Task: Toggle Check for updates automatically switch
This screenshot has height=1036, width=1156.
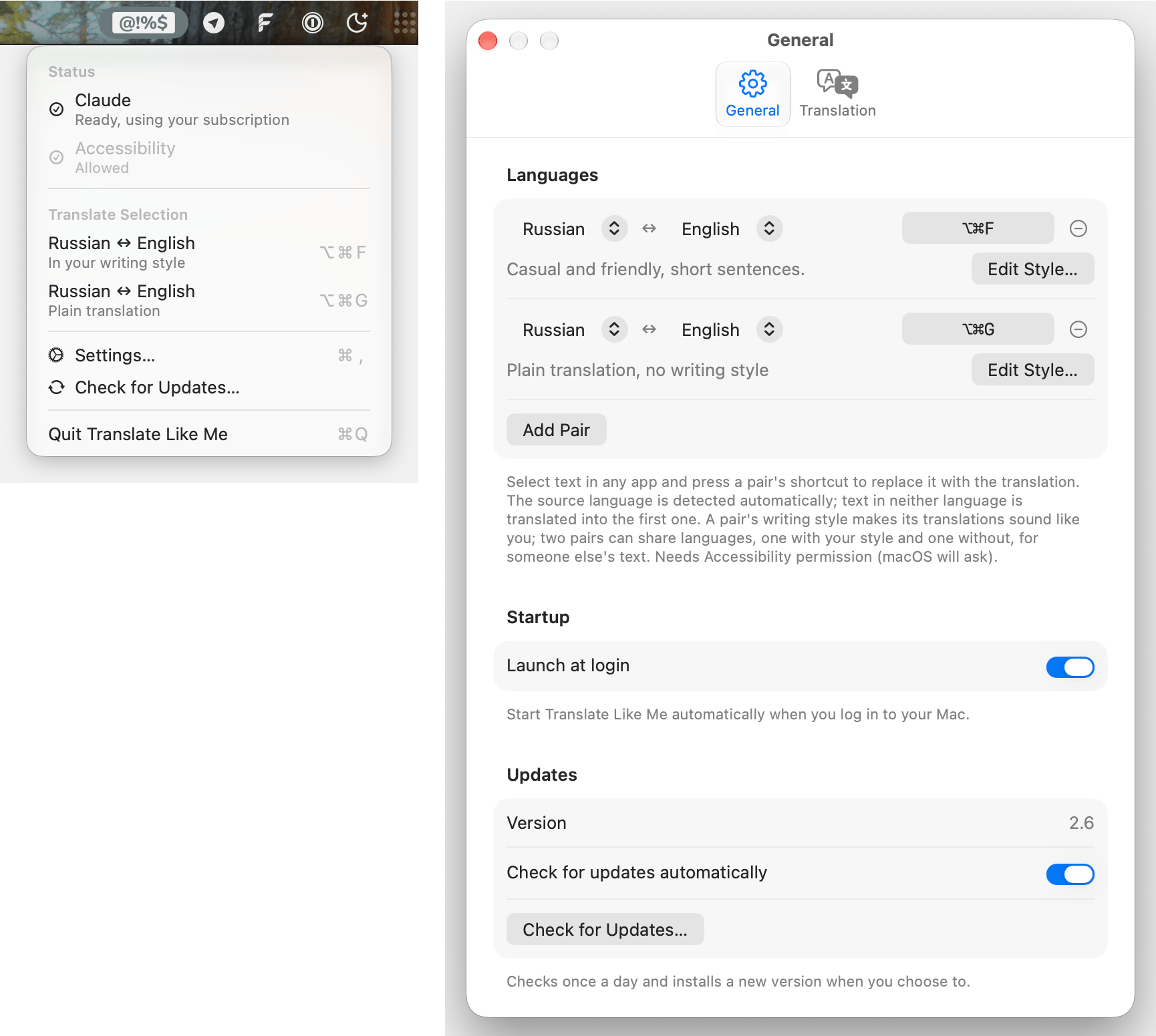Action: point(1070,874)
